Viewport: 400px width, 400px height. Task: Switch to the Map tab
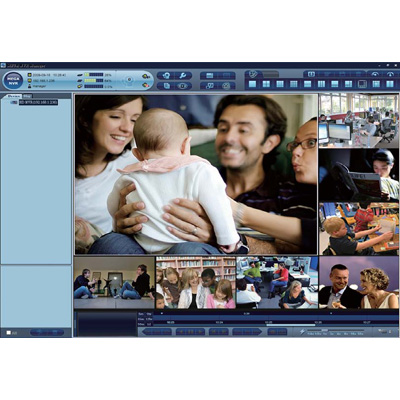tap(26, 96)
